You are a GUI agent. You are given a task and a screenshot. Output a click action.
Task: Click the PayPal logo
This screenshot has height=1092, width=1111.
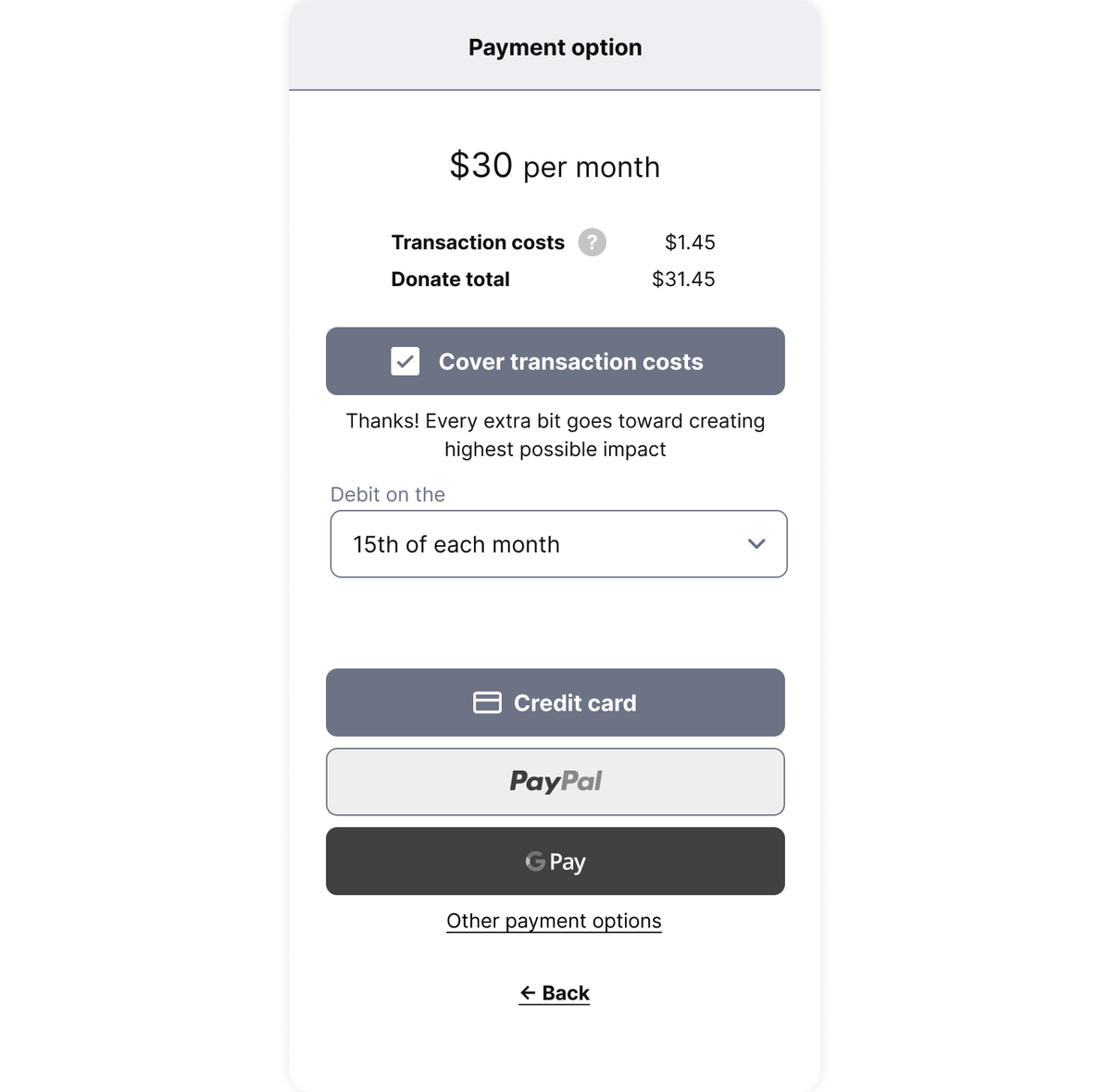[555, 782]
